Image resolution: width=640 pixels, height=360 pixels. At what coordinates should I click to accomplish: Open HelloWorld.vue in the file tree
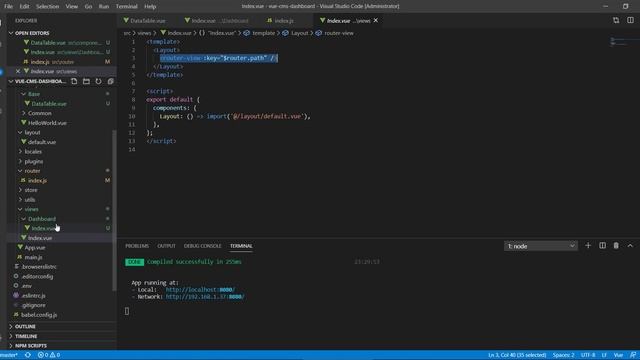[x=47, y=123]
